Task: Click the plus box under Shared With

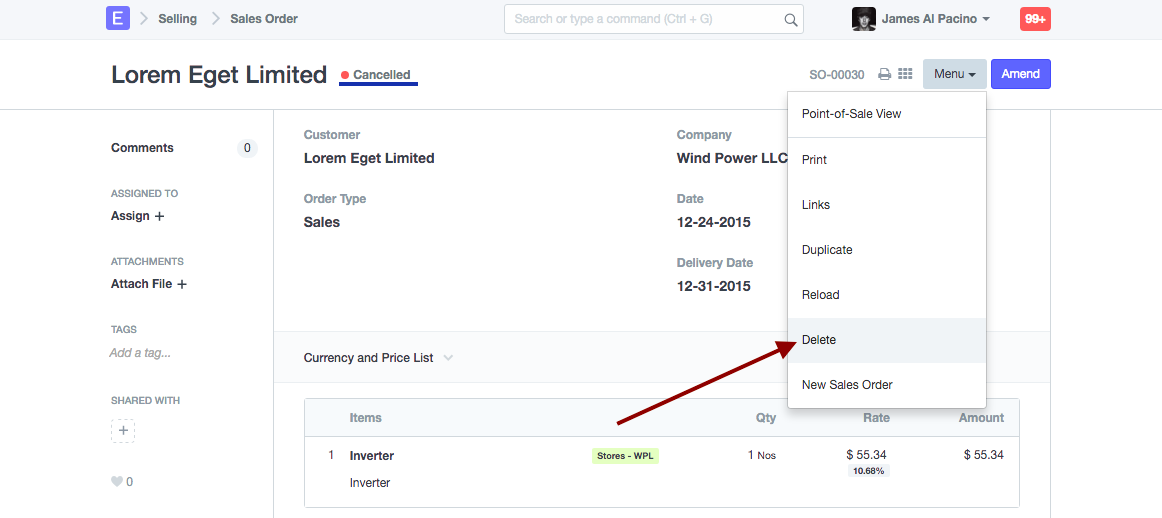Action: [123, 431]
